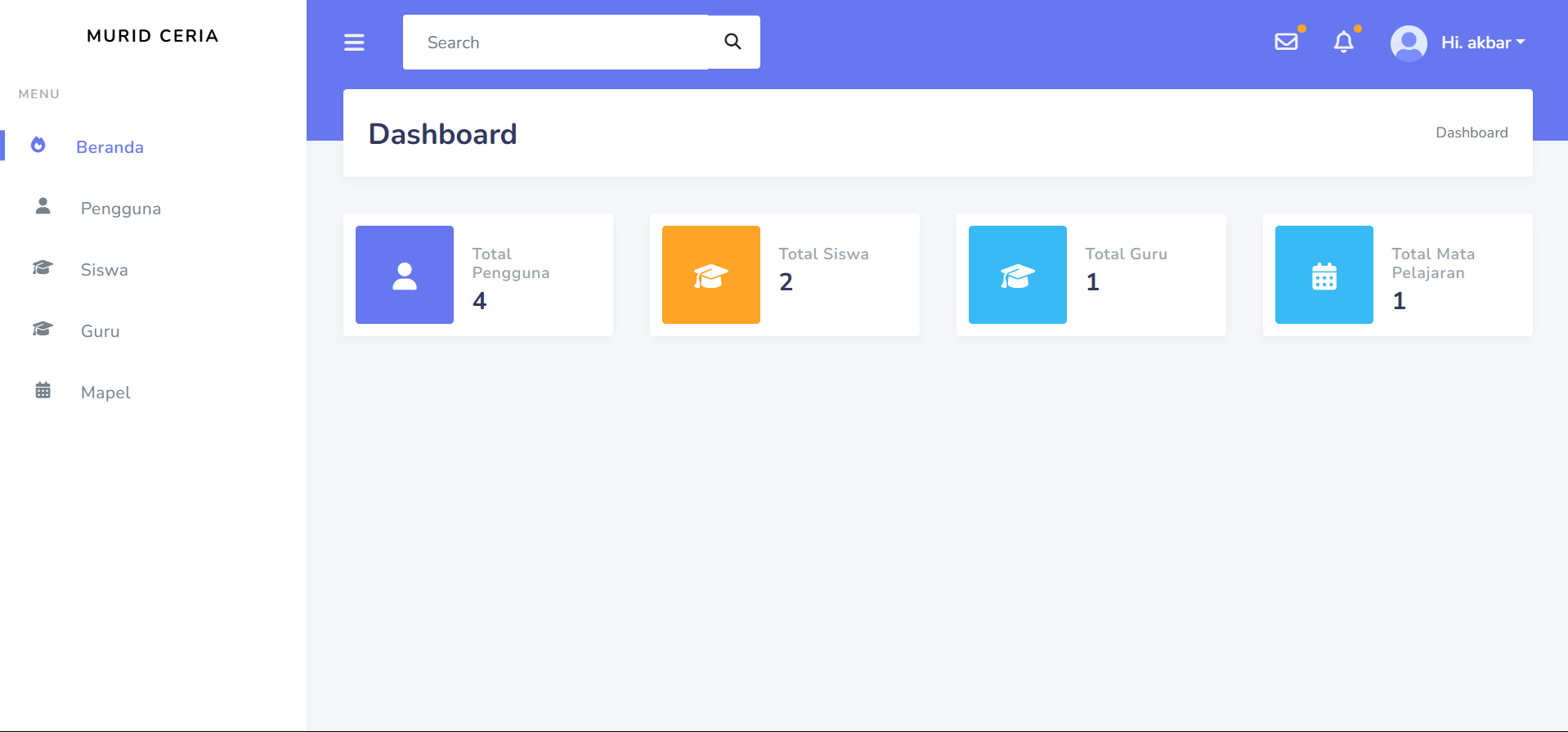Click the user avatar picture
Viewport: 1568px width, 732px height.
click(x=1409, y=43)
